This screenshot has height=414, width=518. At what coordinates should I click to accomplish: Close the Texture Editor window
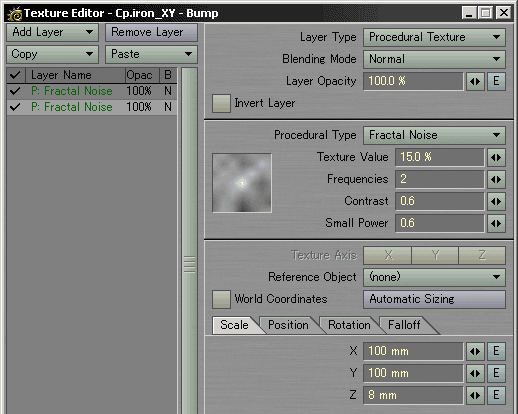coord(504,13)
